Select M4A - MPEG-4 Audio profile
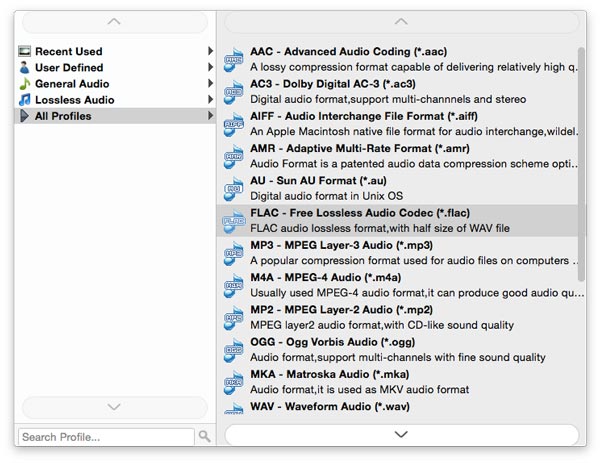This screenshot has height=463, width=600. tap(398, 285)
